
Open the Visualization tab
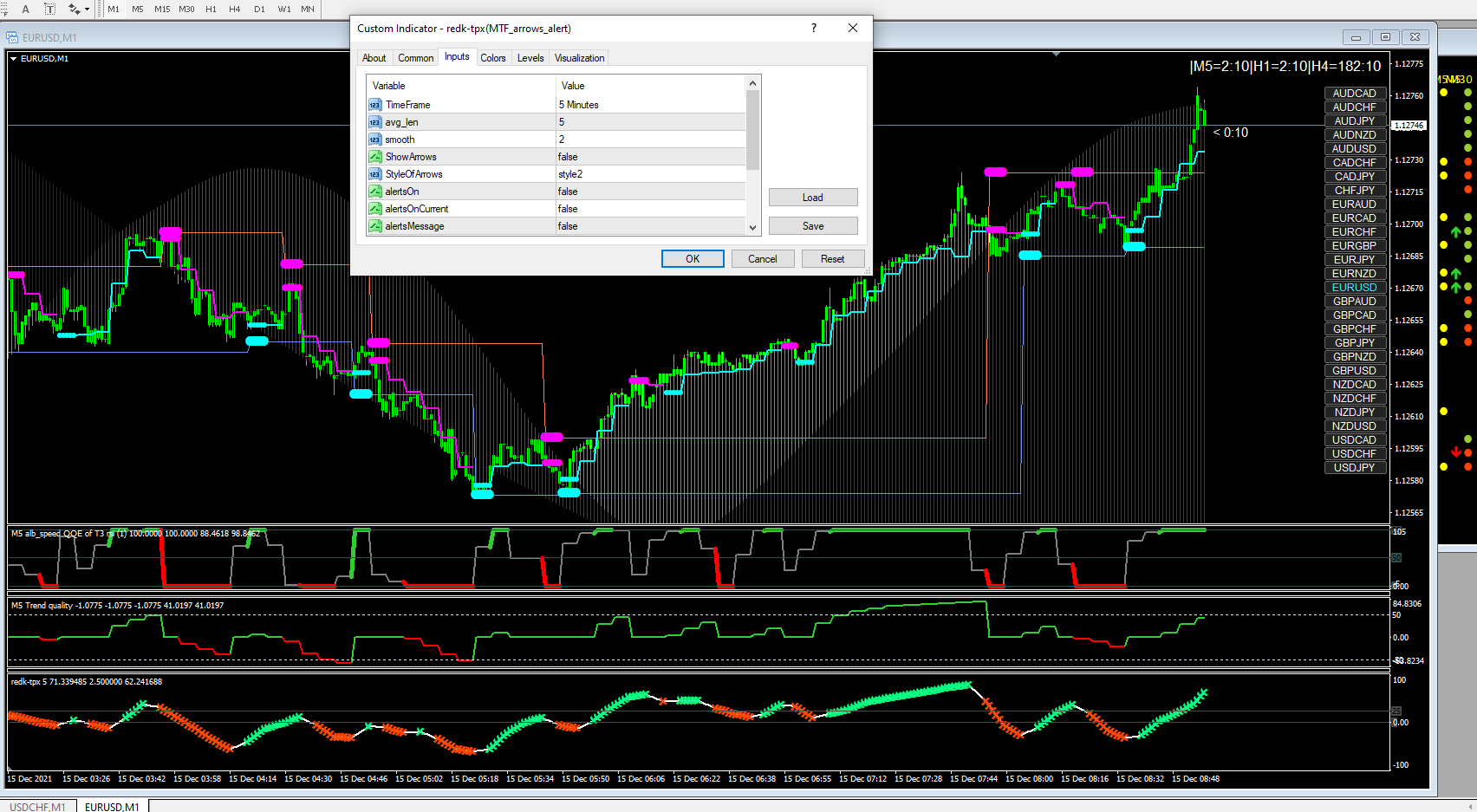coord(579,58)
